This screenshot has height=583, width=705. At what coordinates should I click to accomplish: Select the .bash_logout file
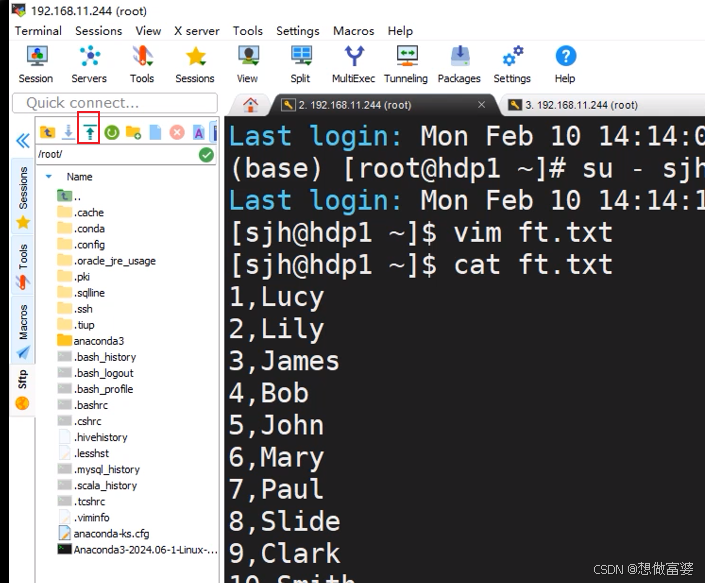pos(96,373)
